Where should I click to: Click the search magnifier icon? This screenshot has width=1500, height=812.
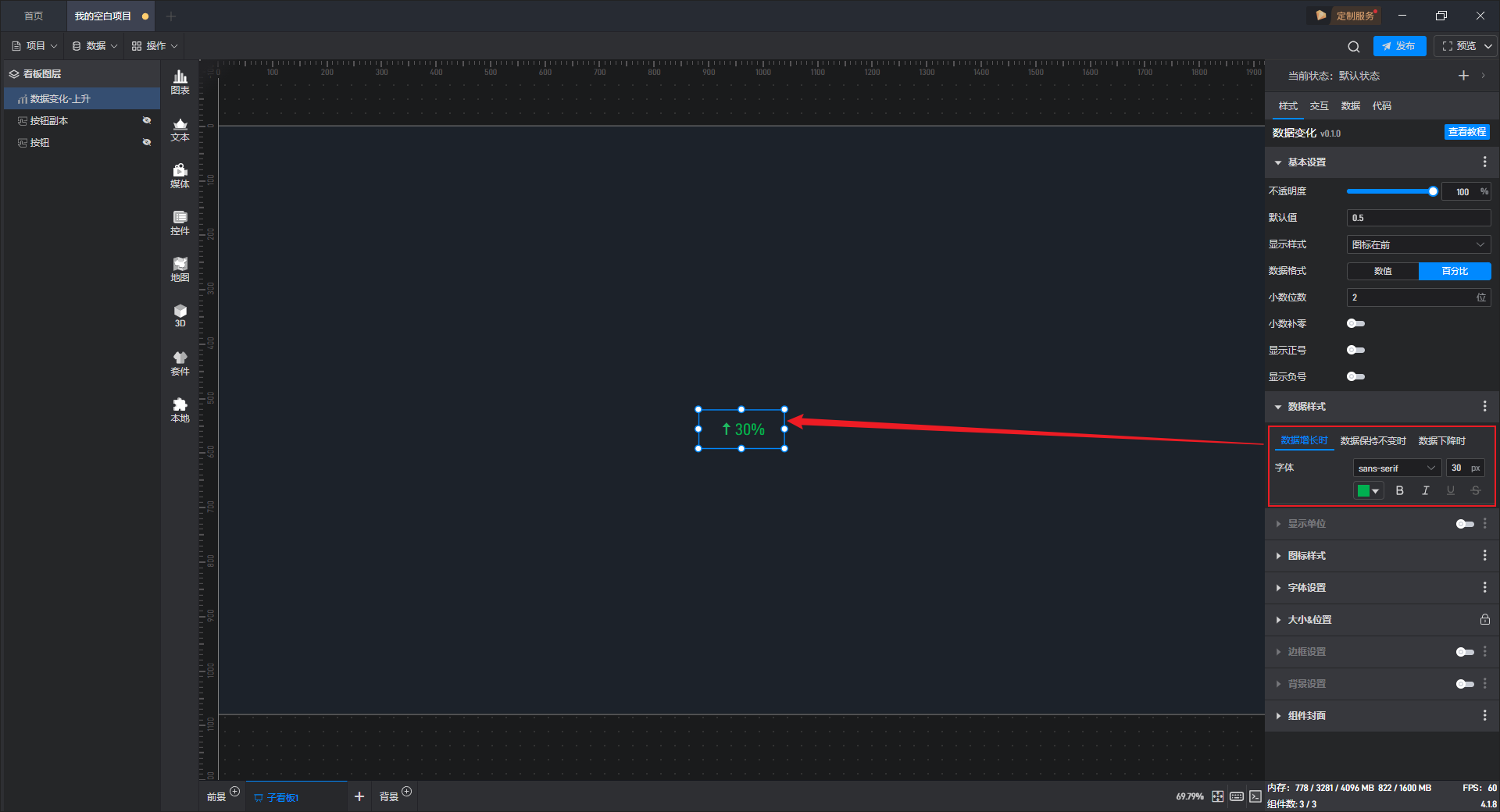(x=1354, y=46)
